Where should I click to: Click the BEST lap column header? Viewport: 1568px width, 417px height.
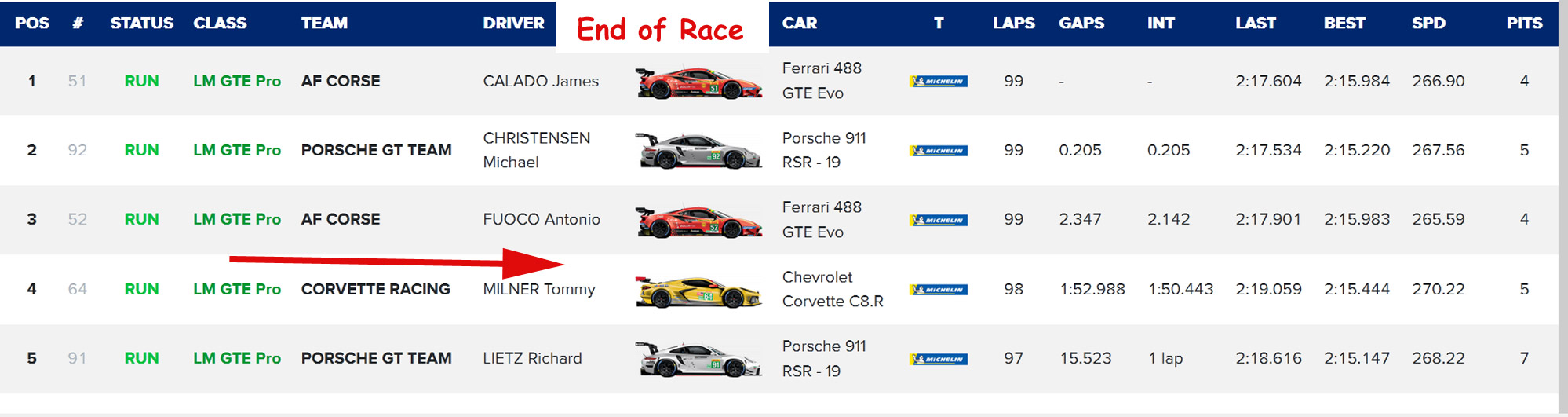1344,24
